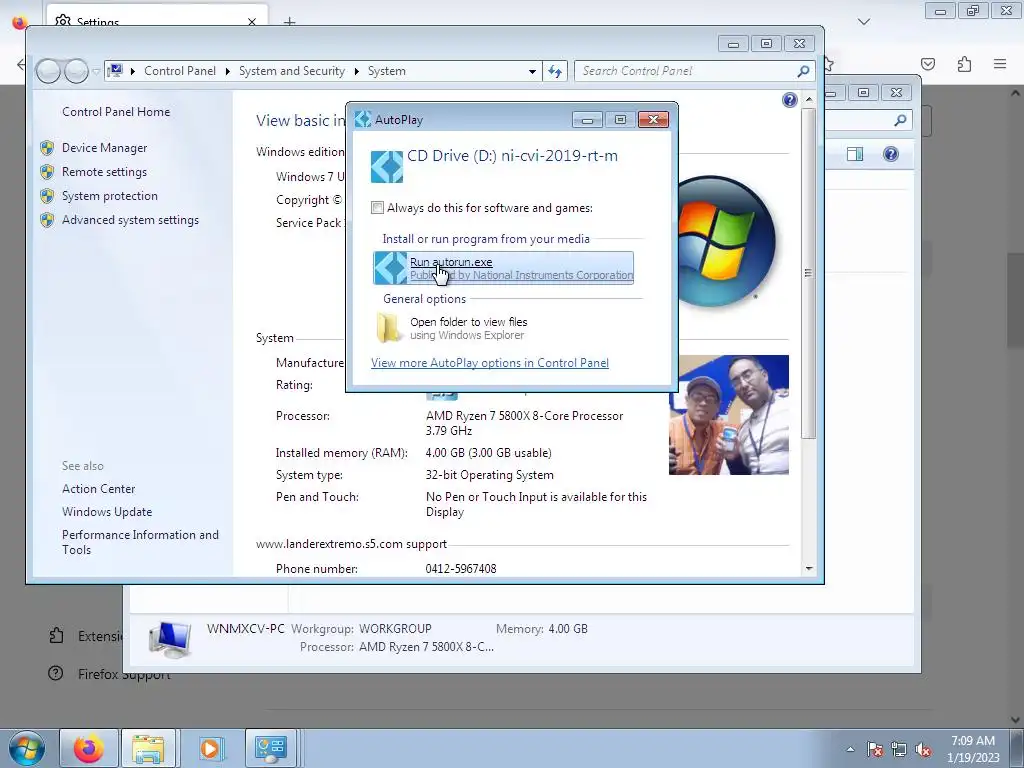This screenshot has width=1024, height=768.
Task: Open Advanced system settings
Action: tap(131, 220)
